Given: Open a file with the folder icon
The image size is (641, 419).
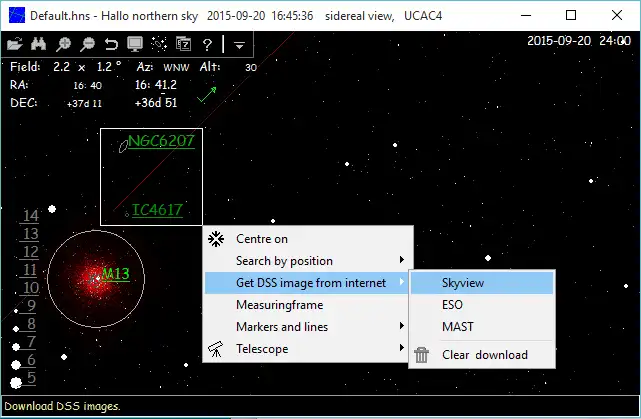Looking at the screenshot, I should 15,44.
